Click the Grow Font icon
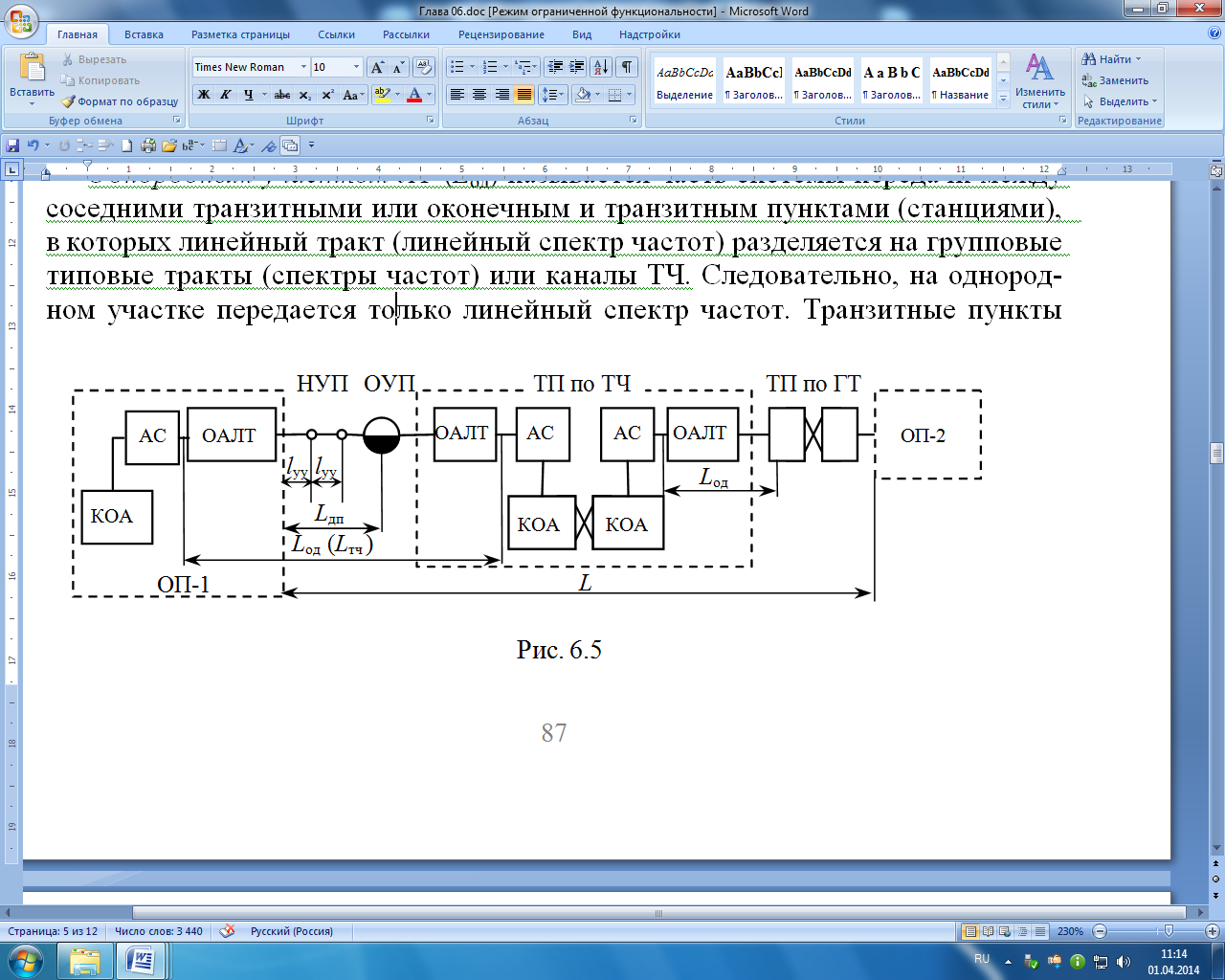1225x980 pixels. point(377,67)
